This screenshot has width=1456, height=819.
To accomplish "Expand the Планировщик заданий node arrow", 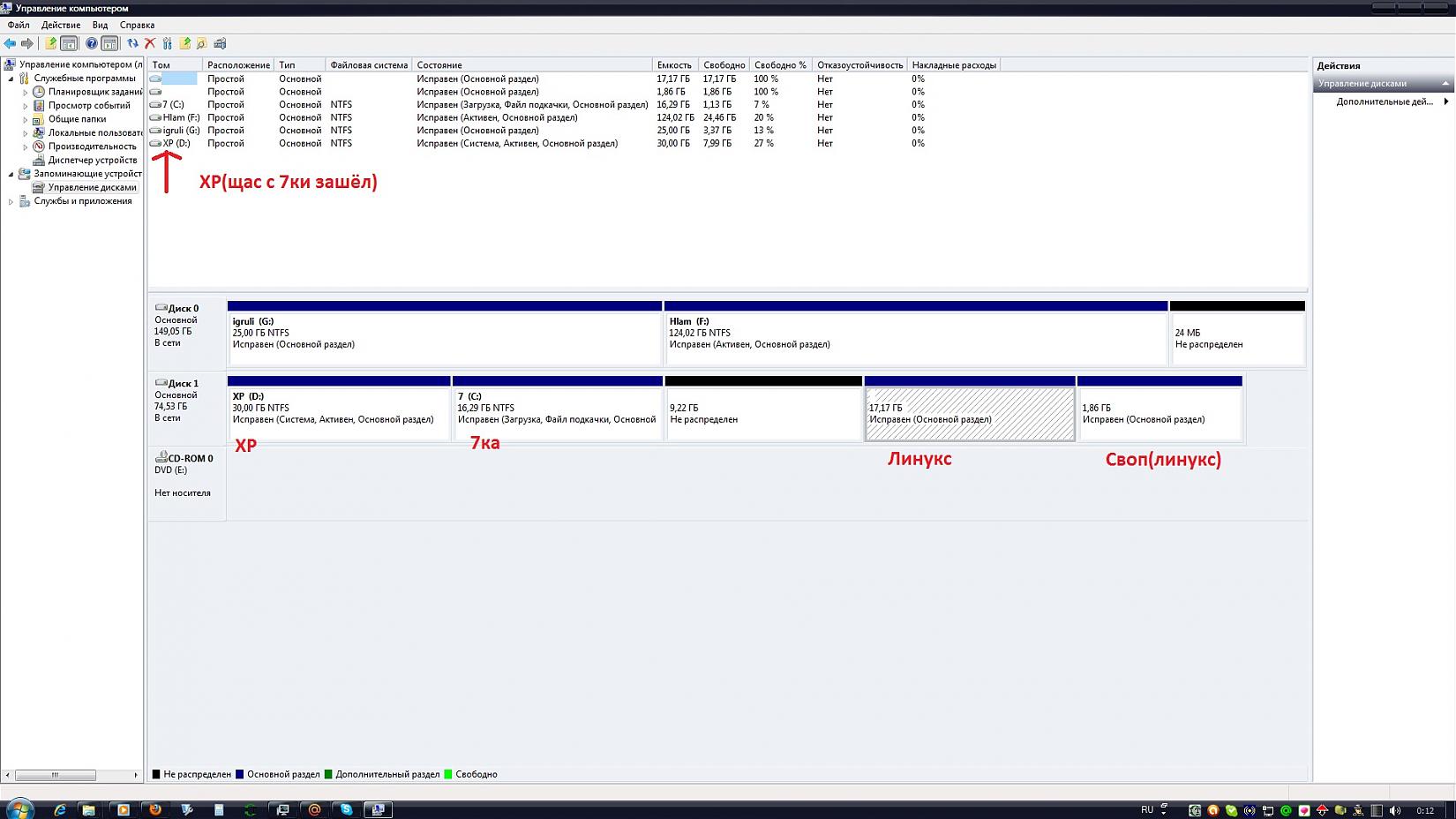I will pos(26,92).
